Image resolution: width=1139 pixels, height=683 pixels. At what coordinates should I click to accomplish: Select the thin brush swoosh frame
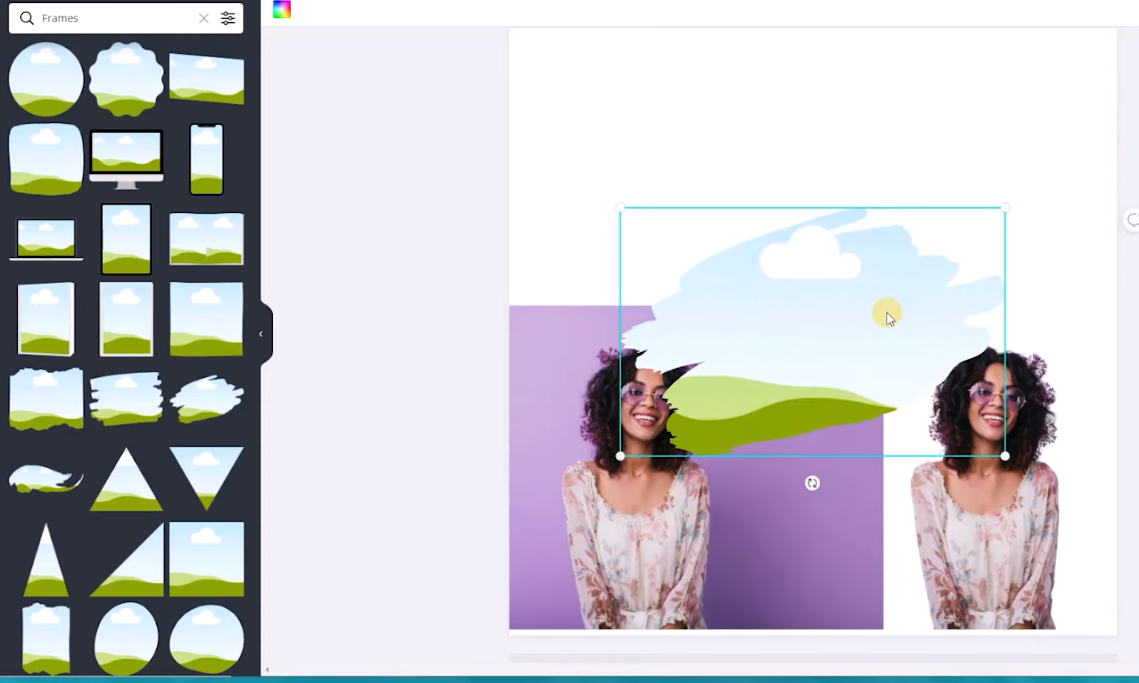(46, 479)
